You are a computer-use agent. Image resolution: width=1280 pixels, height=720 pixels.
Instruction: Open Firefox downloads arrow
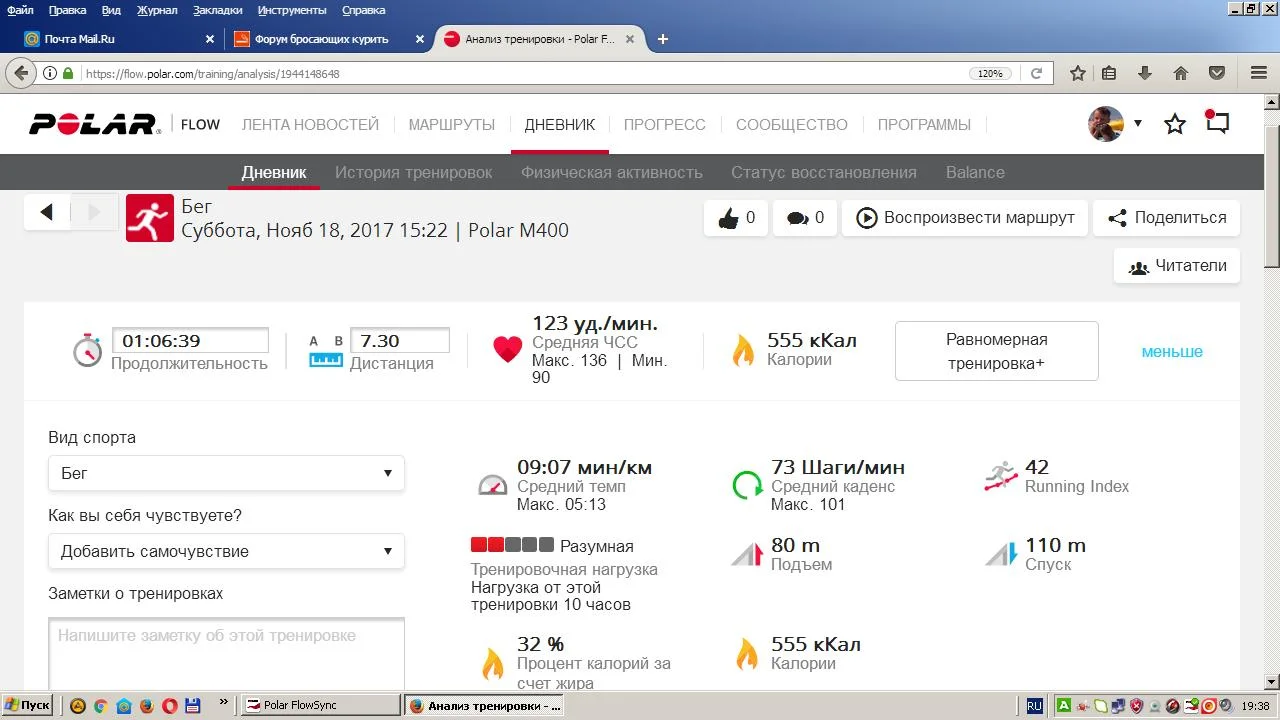tap(1146, 73)
